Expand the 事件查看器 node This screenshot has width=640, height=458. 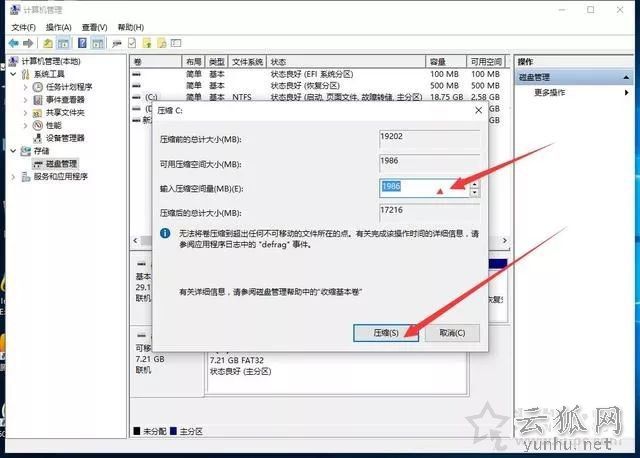point(25,100)
